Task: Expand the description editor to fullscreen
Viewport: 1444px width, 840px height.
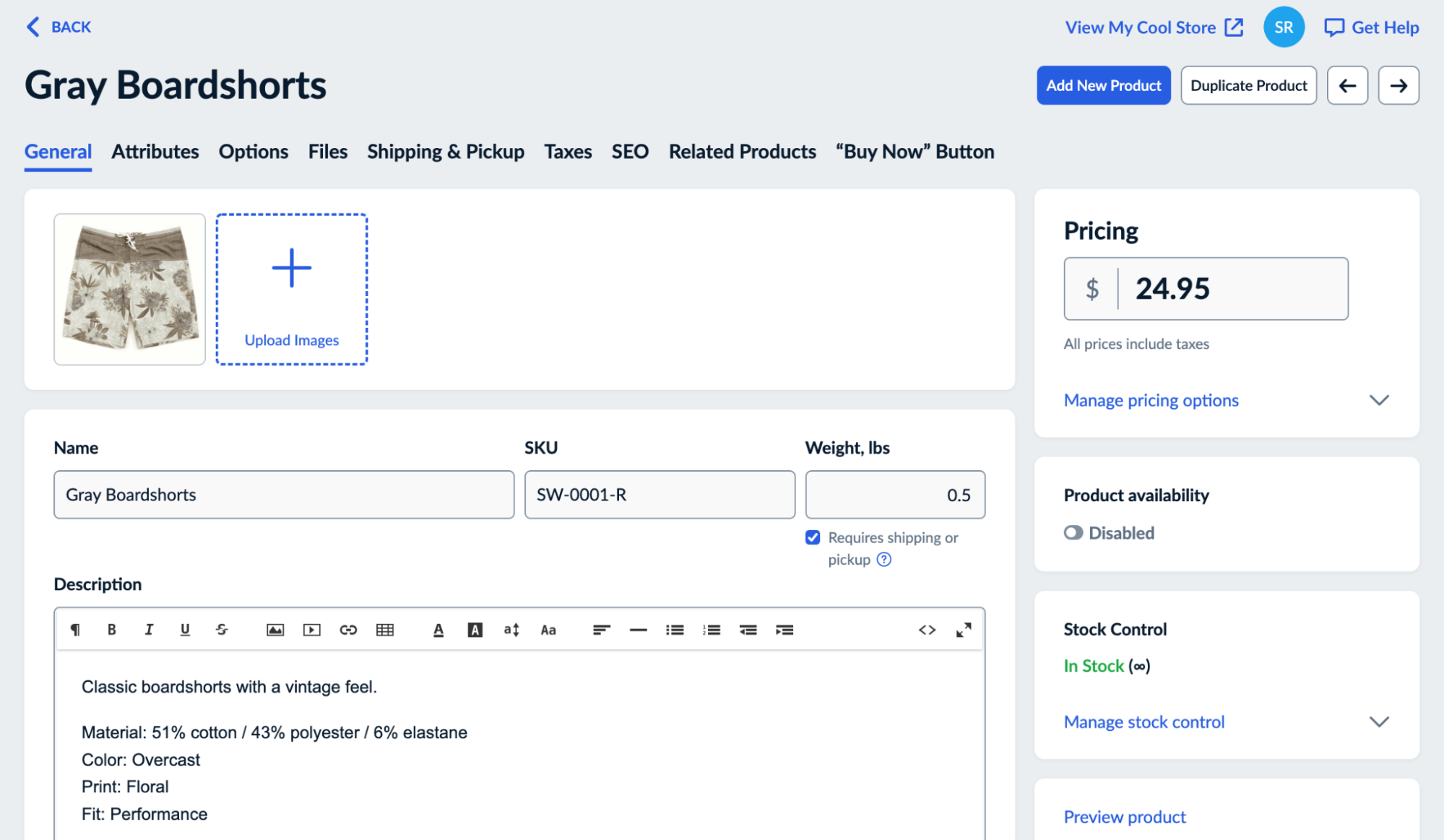Action: pyautogui.click(x=963, y=629)
